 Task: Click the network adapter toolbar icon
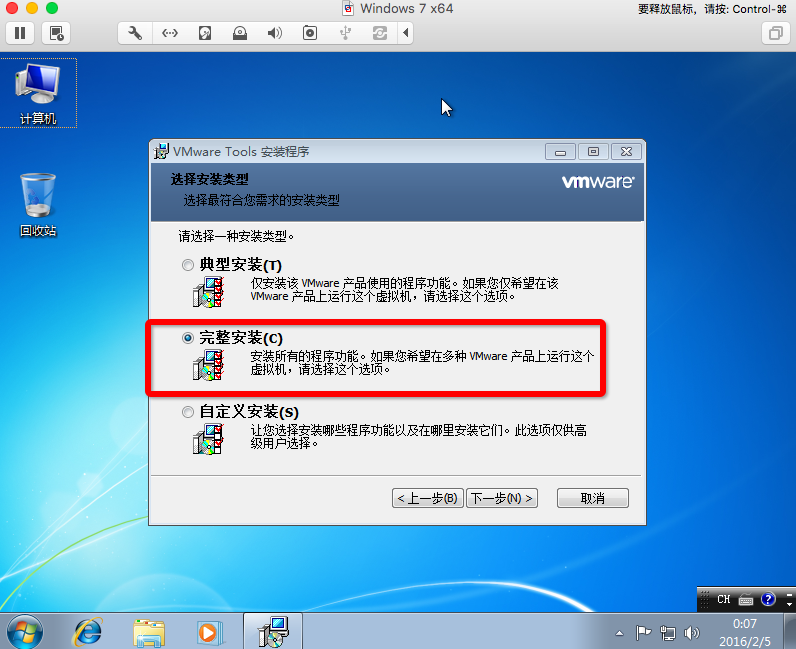point(170,33)
